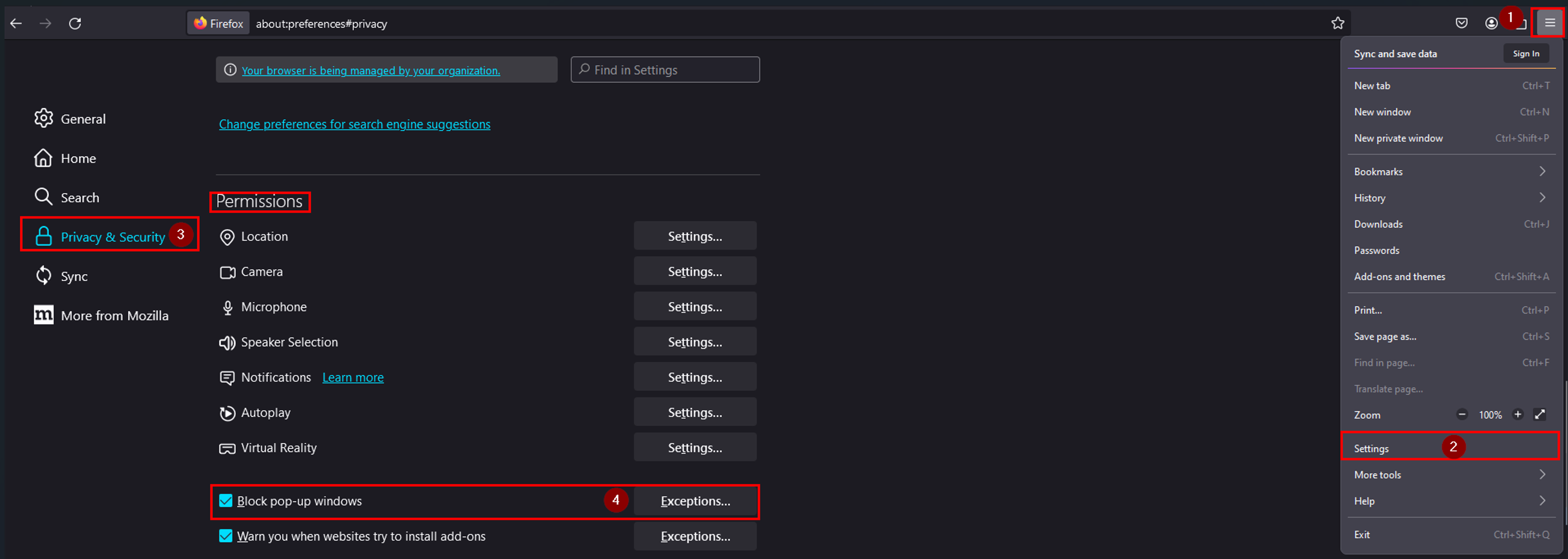
Task: Select Save page as... menu item
Action: (1450, 336)
